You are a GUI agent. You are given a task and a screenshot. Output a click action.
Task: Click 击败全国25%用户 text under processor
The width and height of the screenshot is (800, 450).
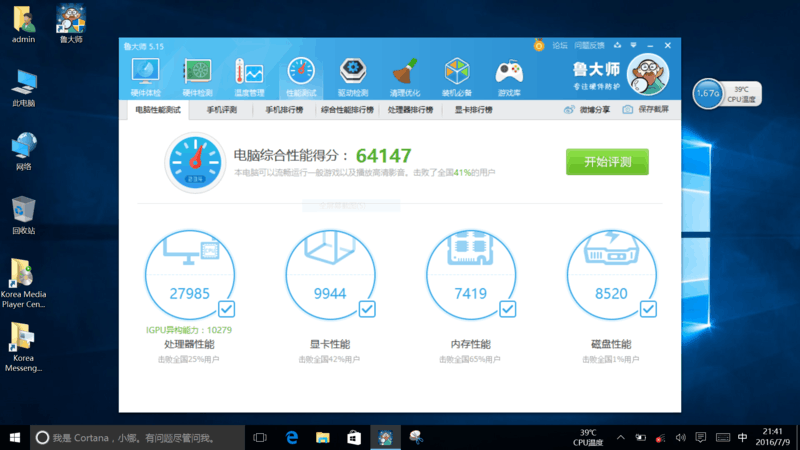(189, 360)
